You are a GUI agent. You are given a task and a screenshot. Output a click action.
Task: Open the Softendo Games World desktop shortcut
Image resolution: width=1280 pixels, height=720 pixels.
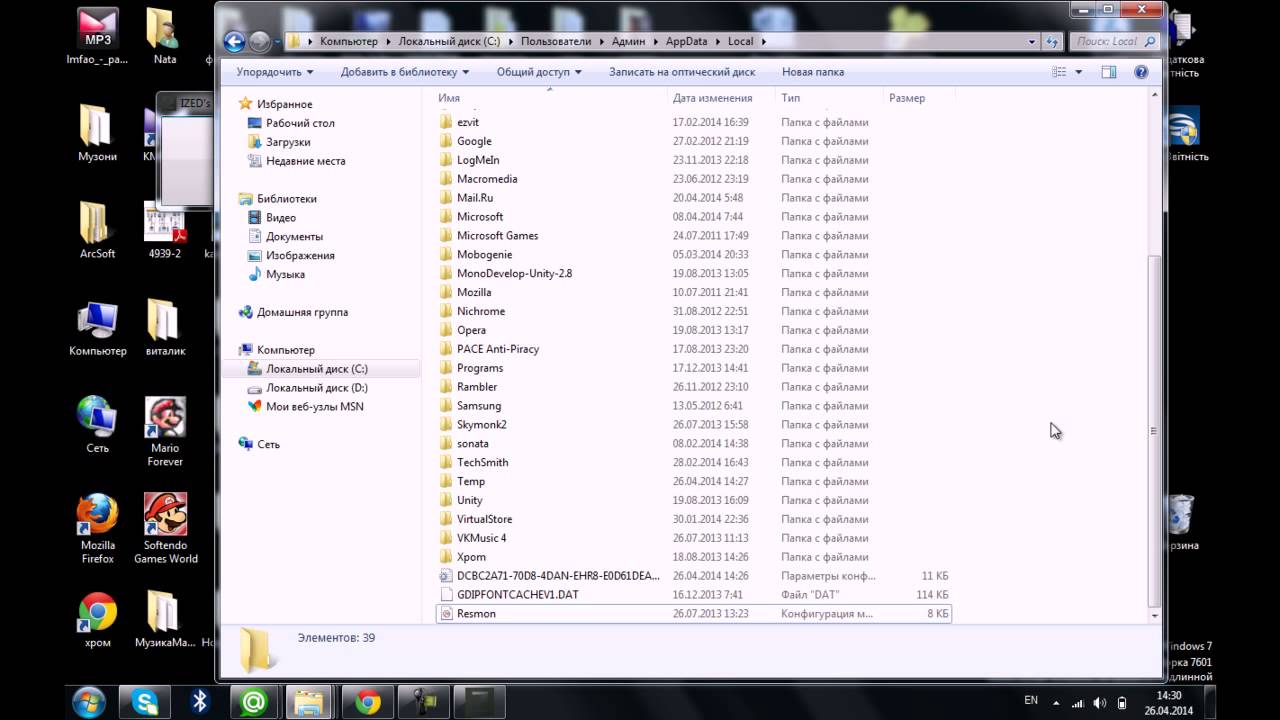coord(166,528)
